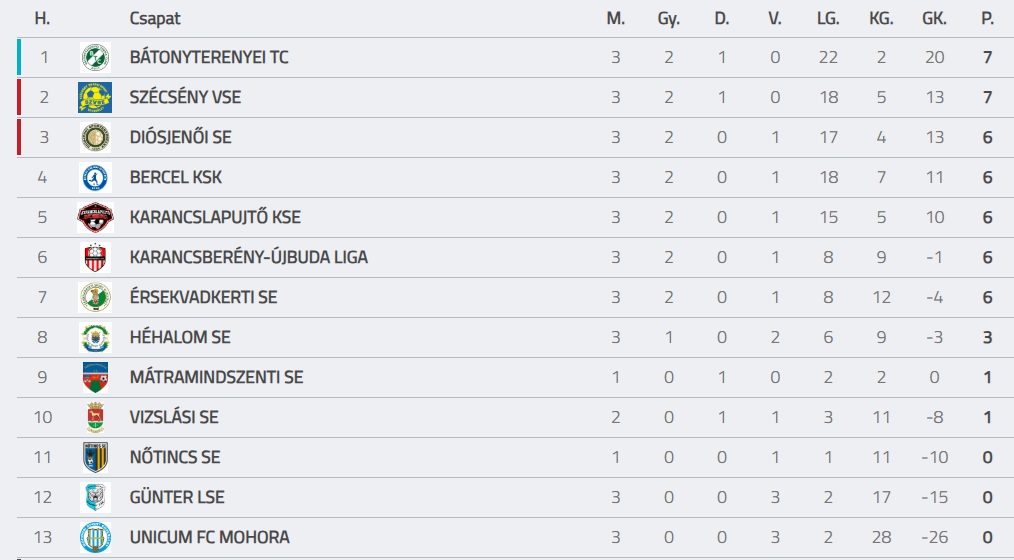Select the Héhalom SE club emblem

pyautogui.click(x=95, y=338)
